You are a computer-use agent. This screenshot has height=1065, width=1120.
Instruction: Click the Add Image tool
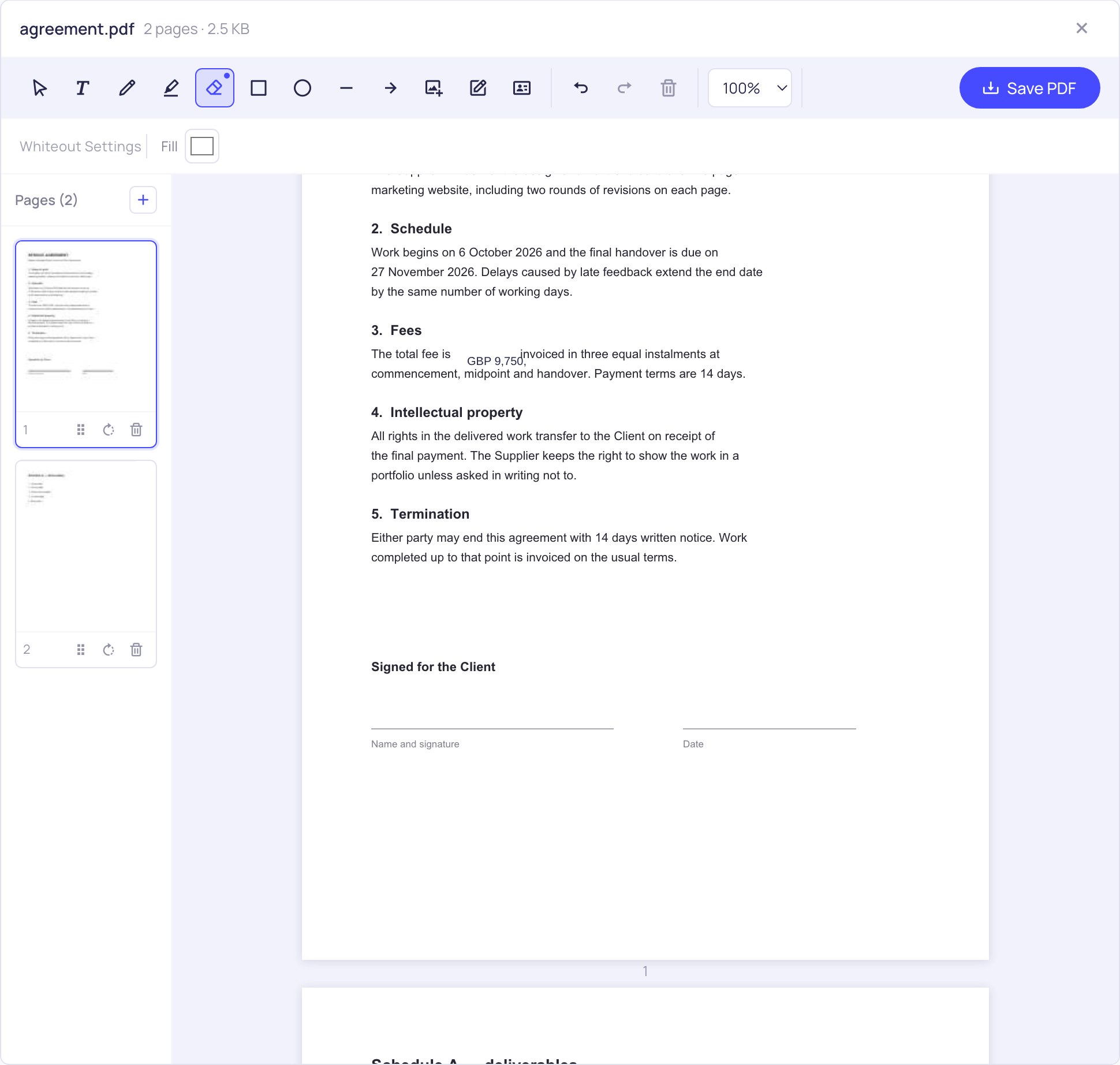434,88
